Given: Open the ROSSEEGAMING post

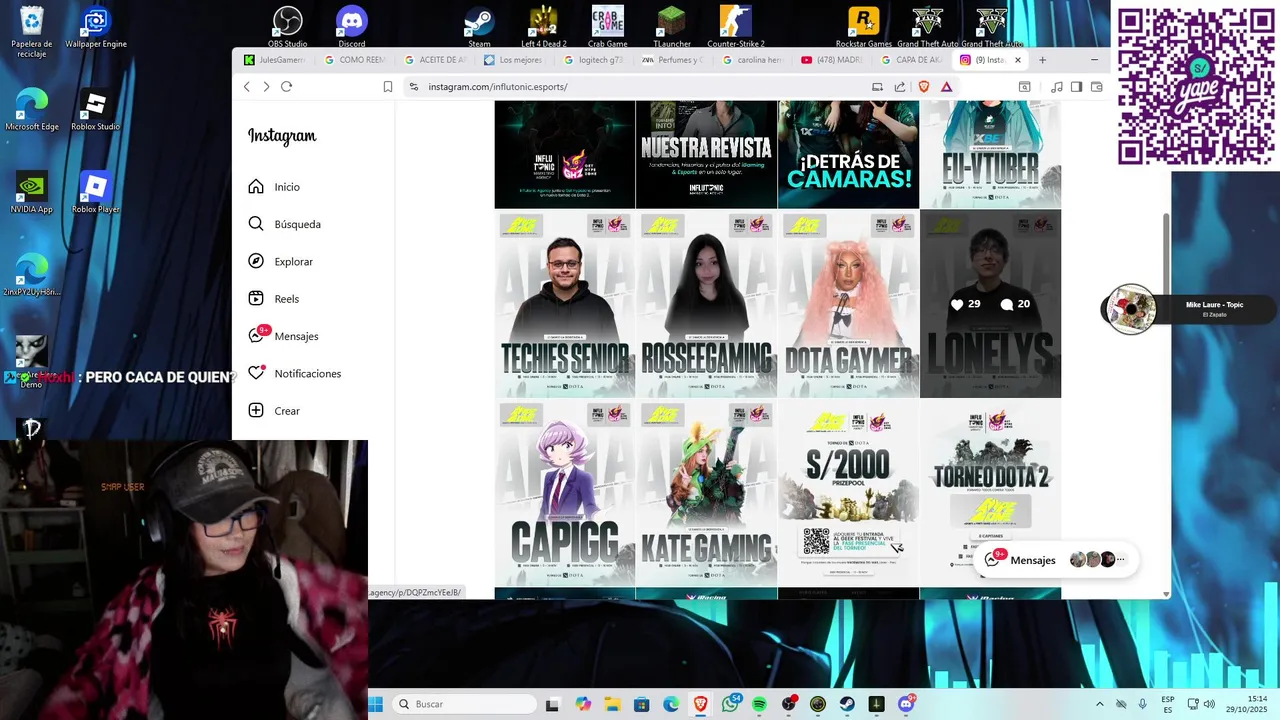Looking at the screenshot, I should tap(706, 304).
